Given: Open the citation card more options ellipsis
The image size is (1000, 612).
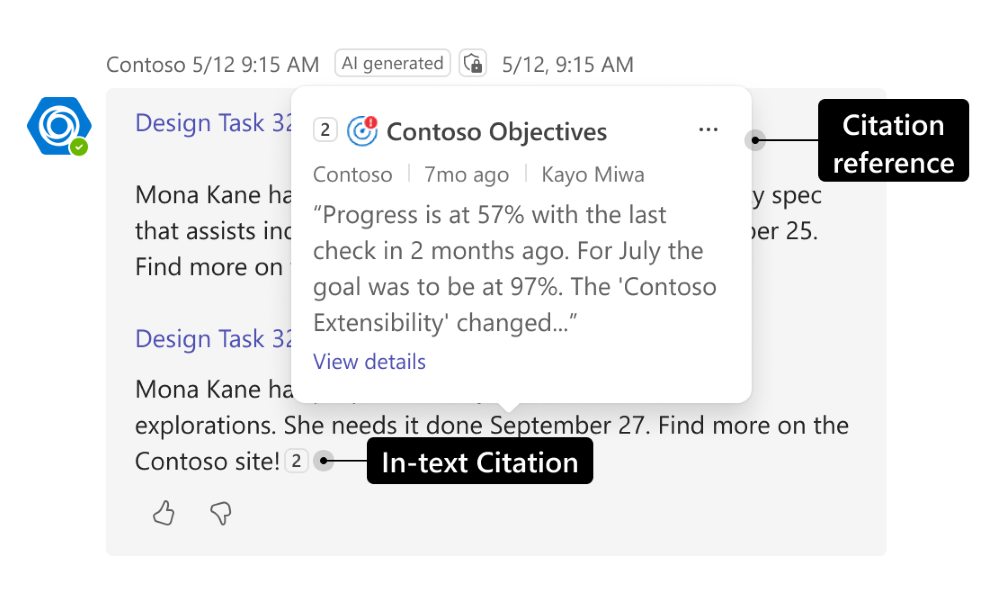Looking at the screenshot, I should tap(708, 130).
